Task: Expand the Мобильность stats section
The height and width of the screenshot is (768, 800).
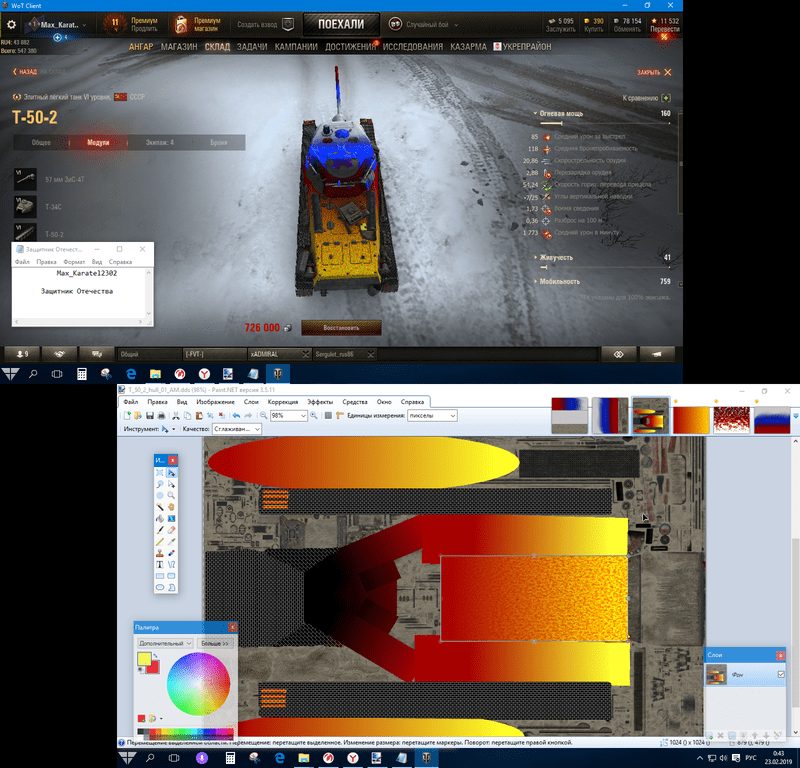Action: 557,281
